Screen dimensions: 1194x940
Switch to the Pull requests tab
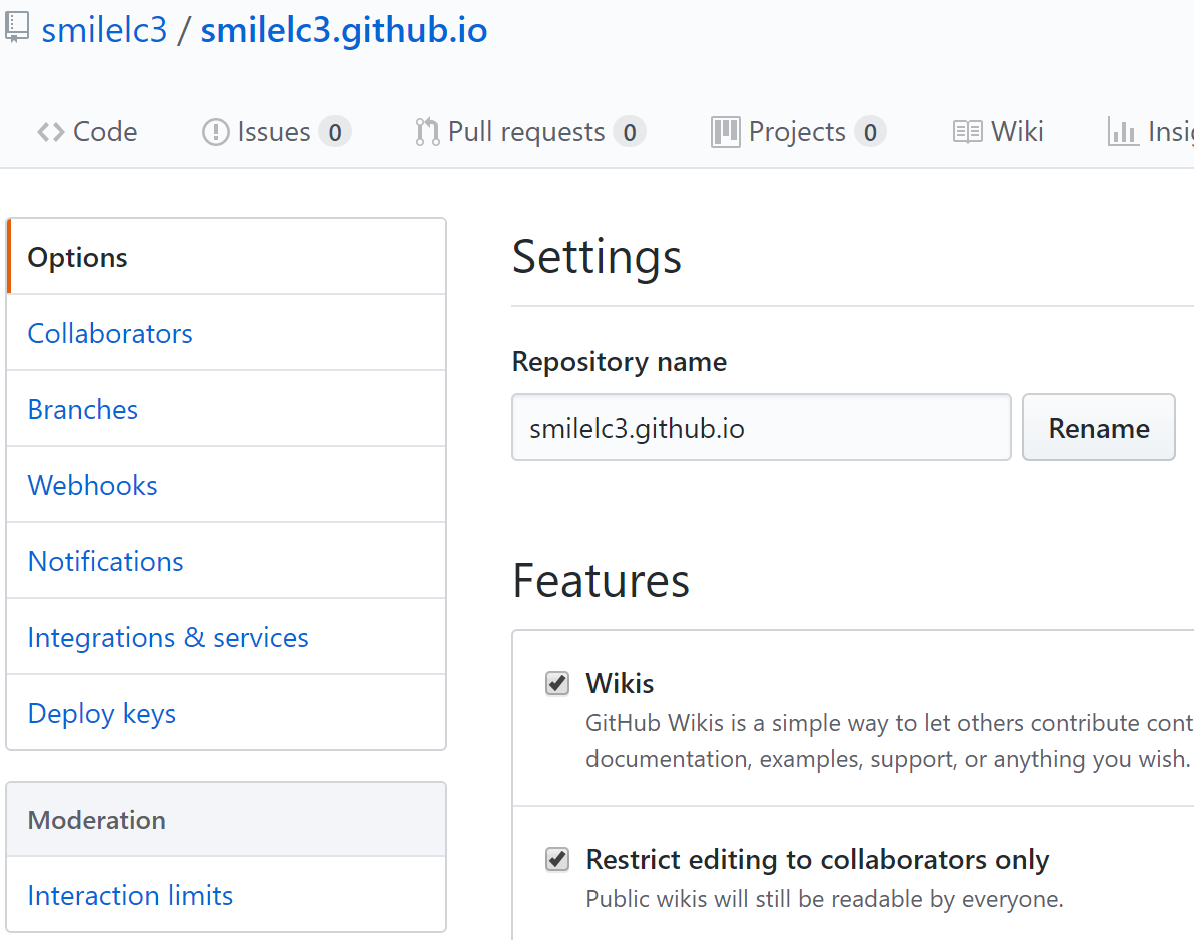(530, 132)
